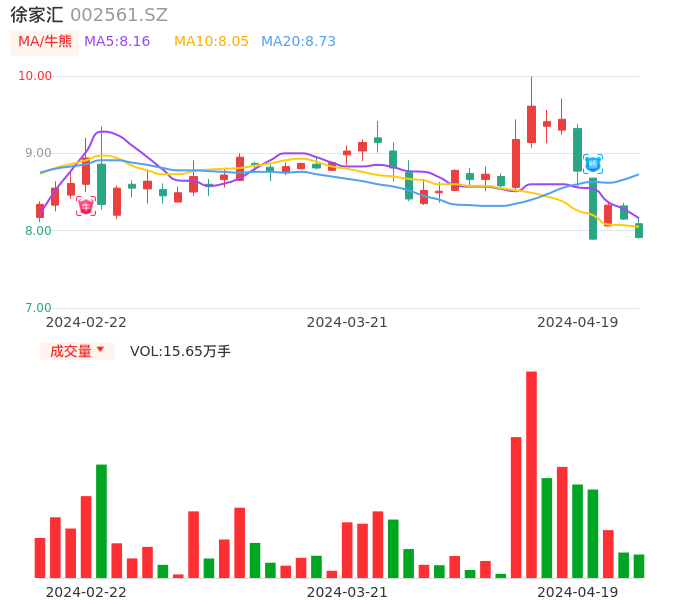Image resolution: width=686 pixels, height=606 pixels.
Task: Open the 成交量 indicator dropdown
Action: point(77,351)
